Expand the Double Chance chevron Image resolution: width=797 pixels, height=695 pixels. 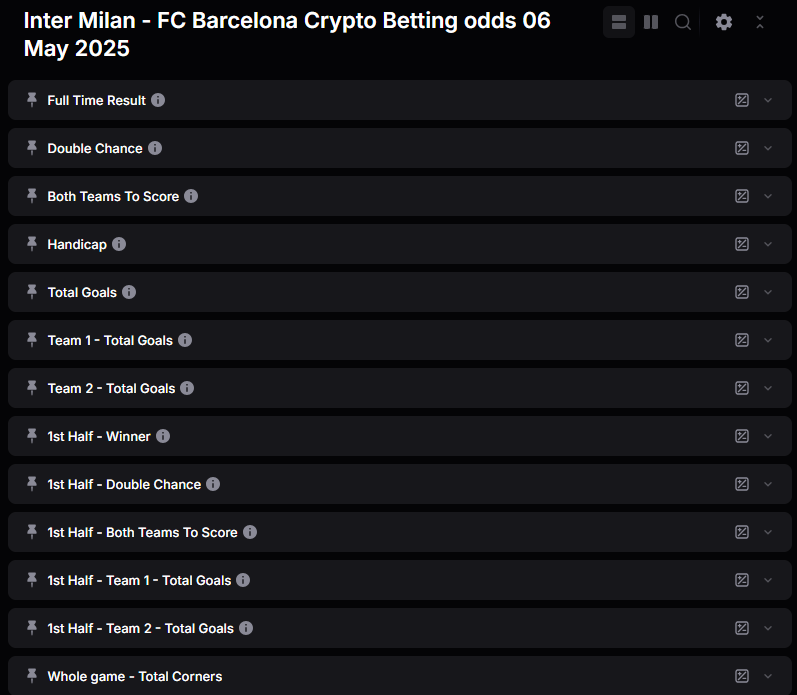tap(768, 148)
